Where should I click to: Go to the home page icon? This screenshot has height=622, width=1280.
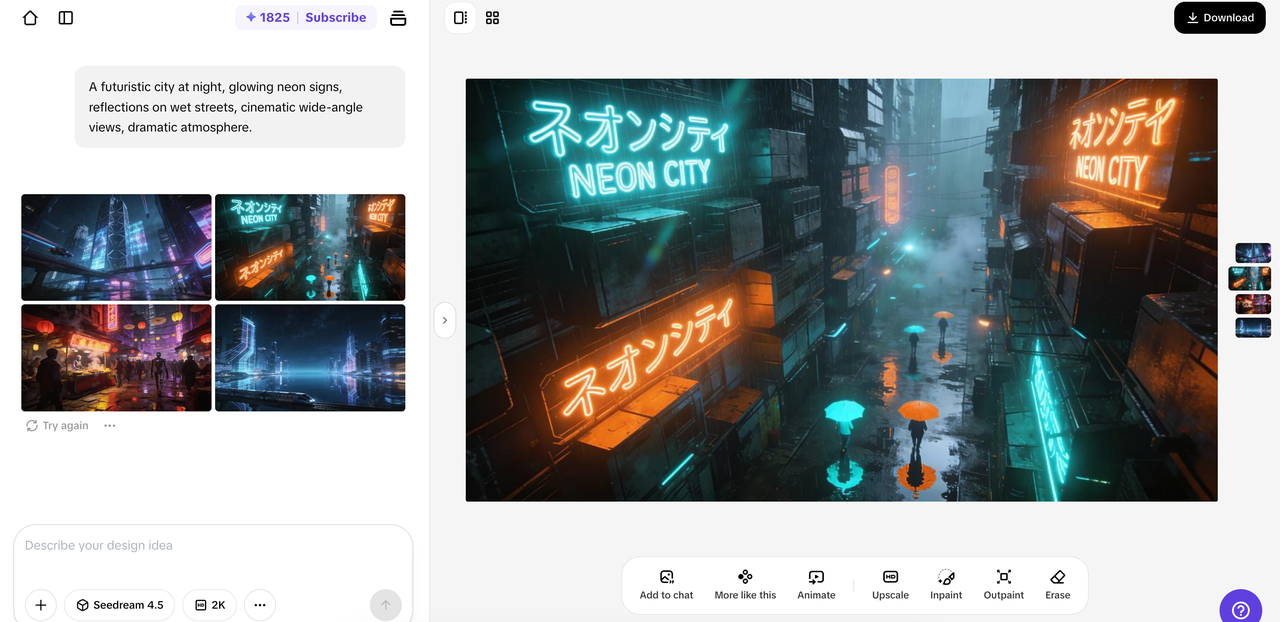pyautogui.click(x=30, y=18)
